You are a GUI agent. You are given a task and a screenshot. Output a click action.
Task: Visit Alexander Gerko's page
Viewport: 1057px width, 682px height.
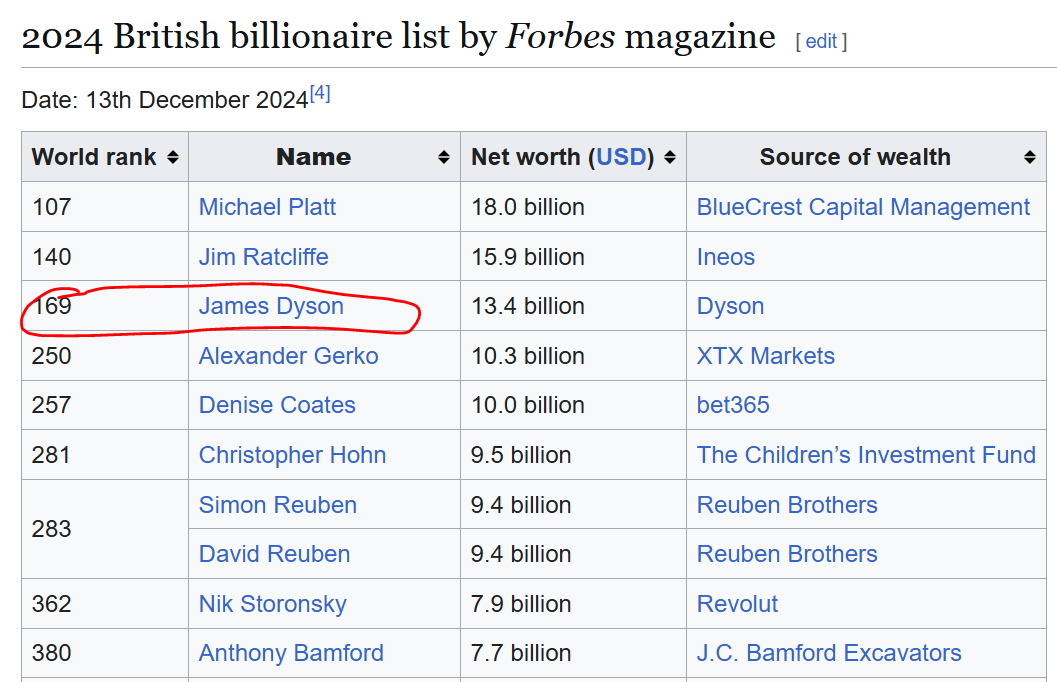[288, 356]
